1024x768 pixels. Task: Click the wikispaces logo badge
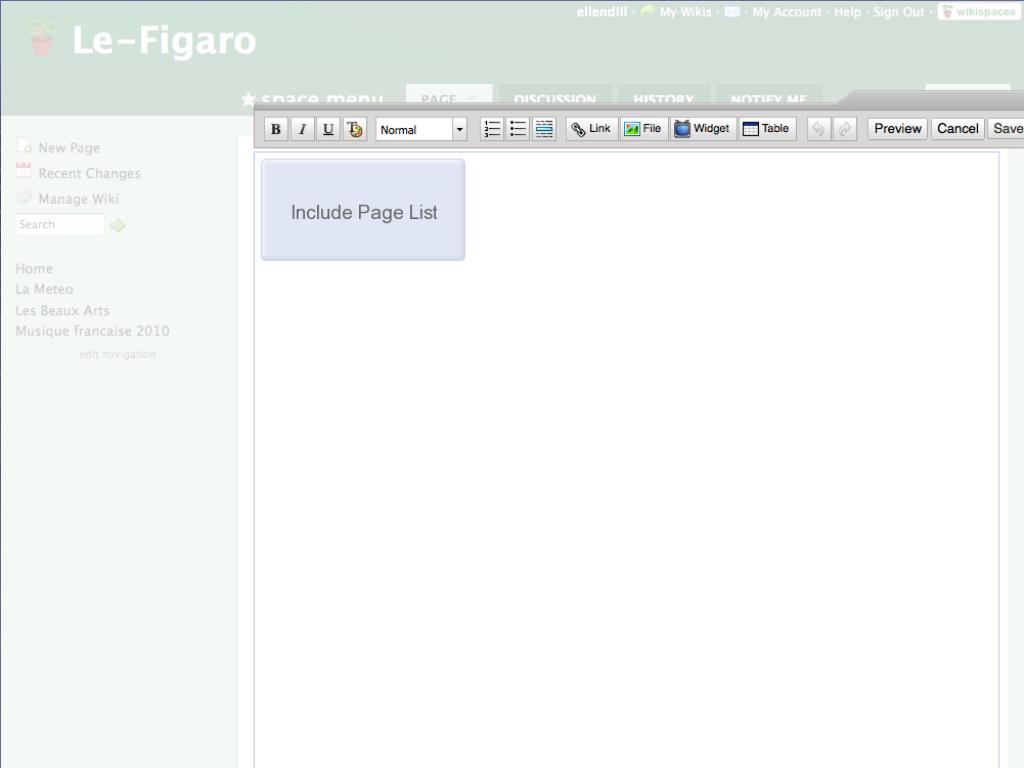click(977, 12)
